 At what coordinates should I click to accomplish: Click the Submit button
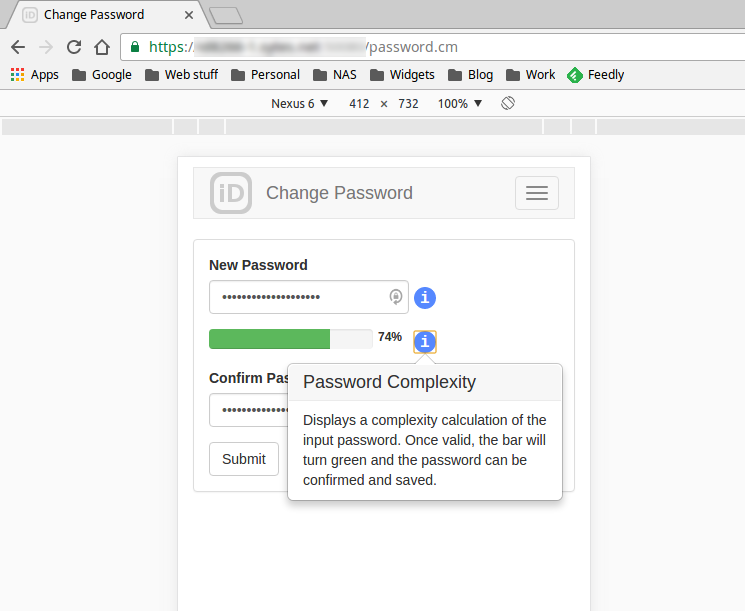[x=244, y=459]
